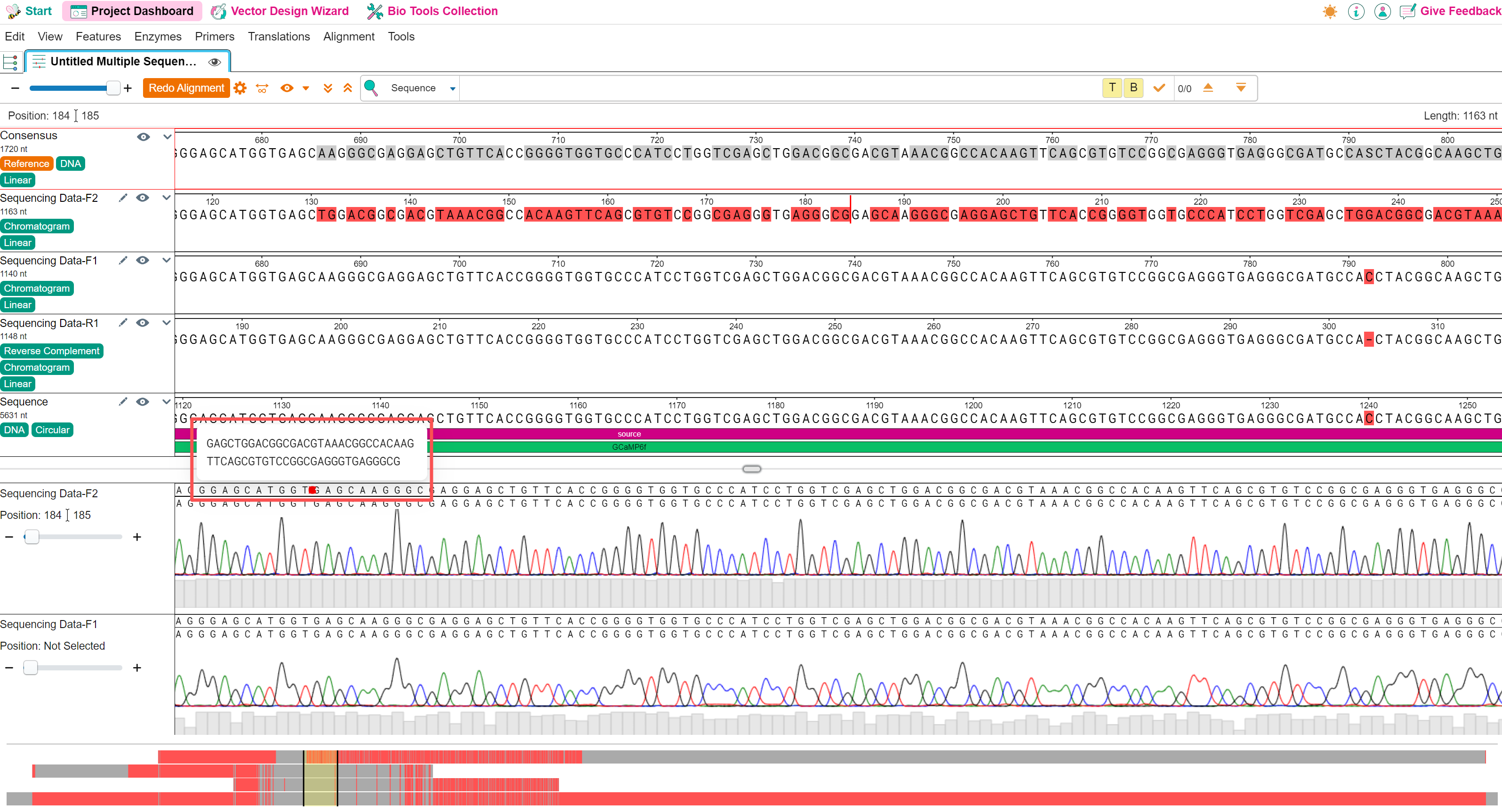Open the Alignment menu
Screen dimensions: 1502x812
coord(349,36)
